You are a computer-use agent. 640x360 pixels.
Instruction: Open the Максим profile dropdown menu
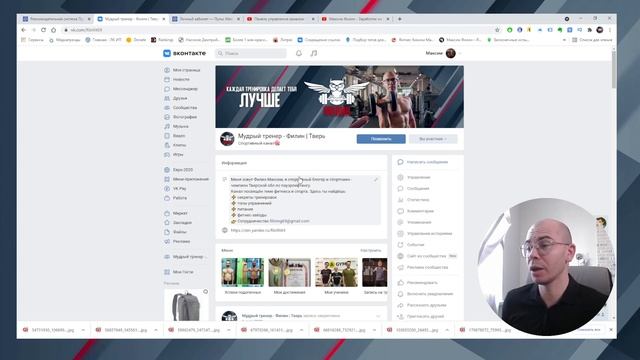click(443, 53)
